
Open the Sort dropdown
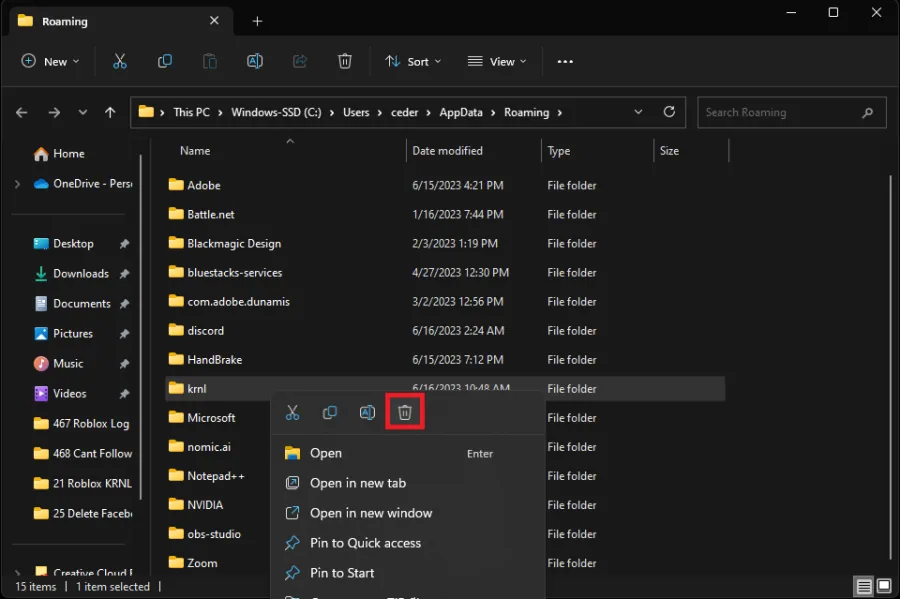click(413, 61)
